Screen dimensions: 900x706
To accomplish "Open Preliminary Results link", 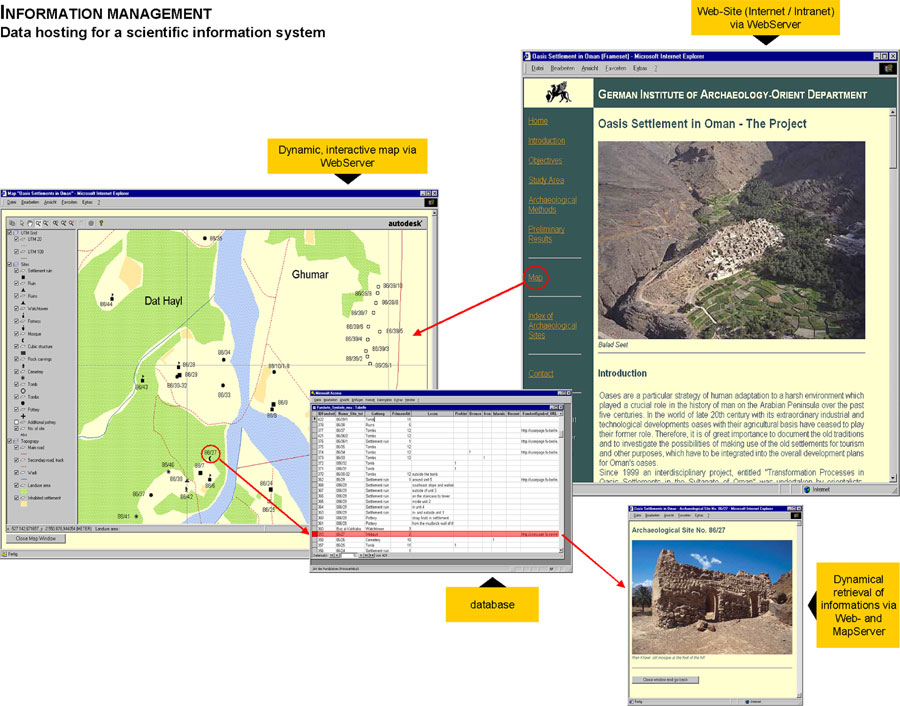I will 546,234.
